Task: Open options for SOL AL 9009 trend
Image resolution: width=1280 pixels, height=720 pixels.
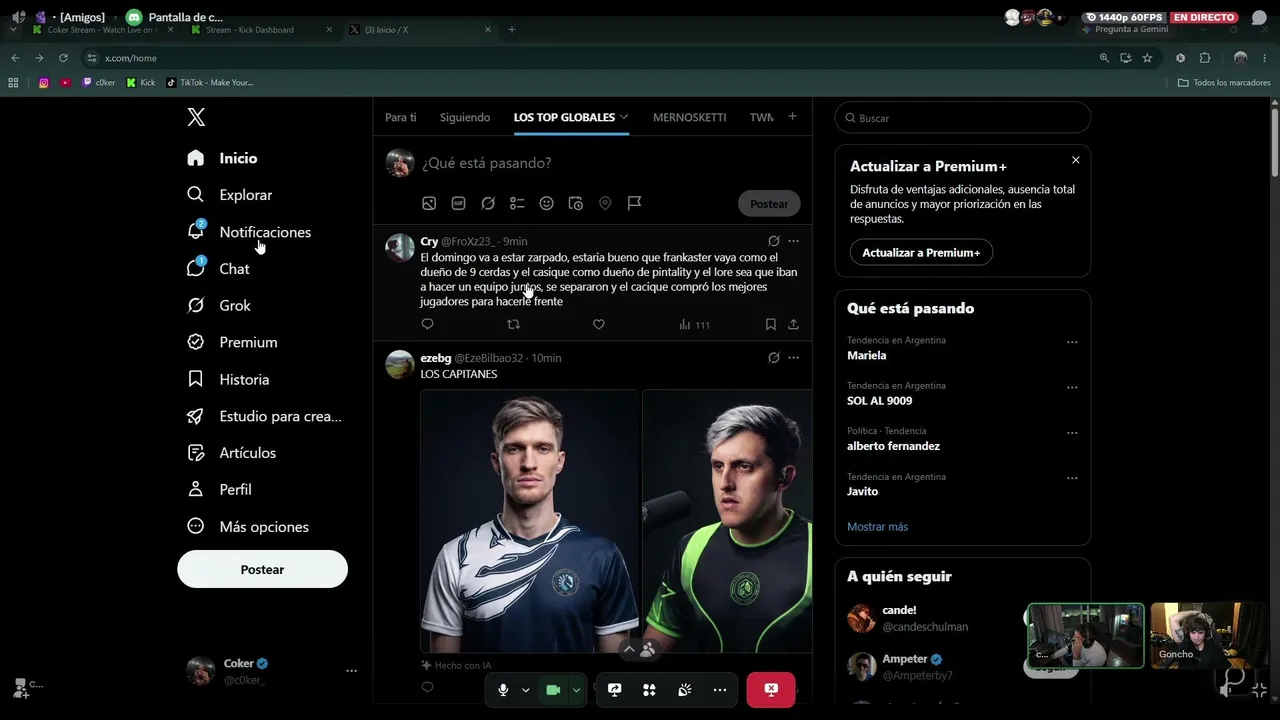Action: (1072, 387)
